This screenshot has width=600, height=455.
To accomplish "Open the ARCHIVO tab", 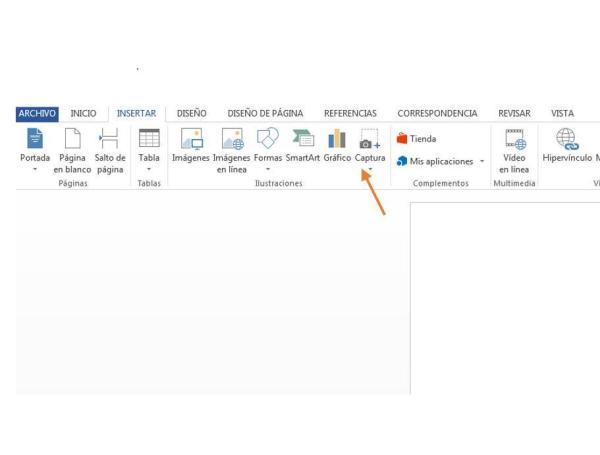I will [x=36, y=114].
